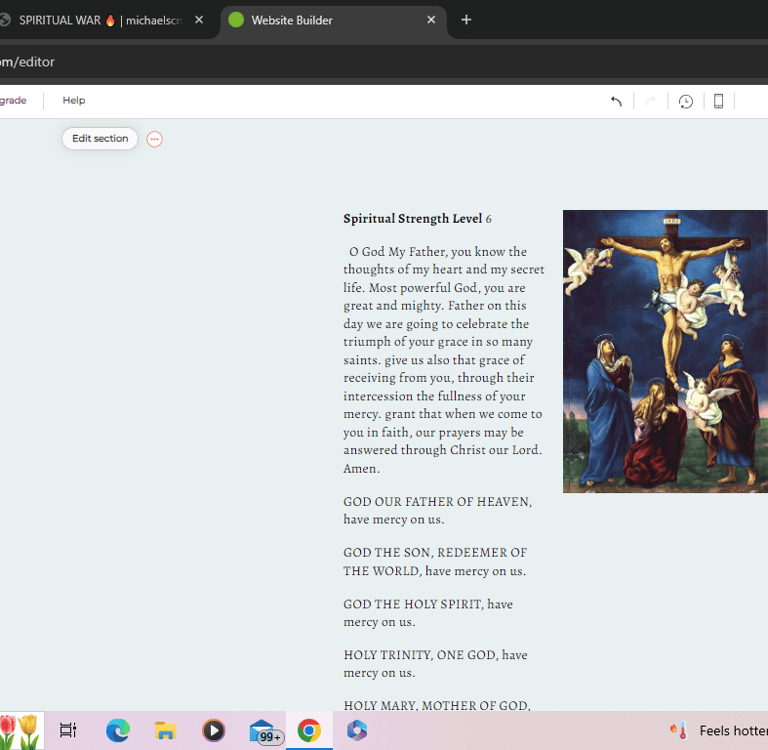This screenshot has height=750, width=768.
Task: Click the Redo arrow icon
Action: [650, 101]
